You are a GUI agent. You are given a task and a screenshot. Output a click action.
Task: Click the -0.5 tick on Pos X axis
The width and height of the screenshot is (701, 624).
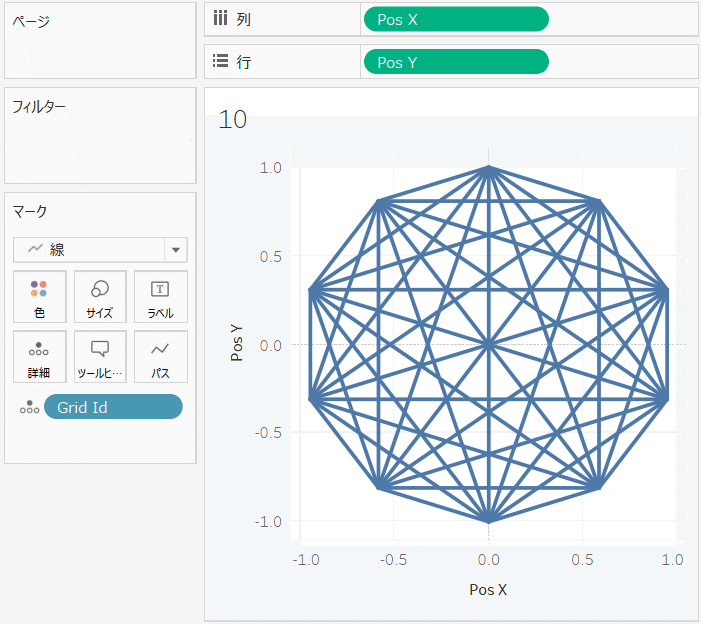(x=393, y=560)
